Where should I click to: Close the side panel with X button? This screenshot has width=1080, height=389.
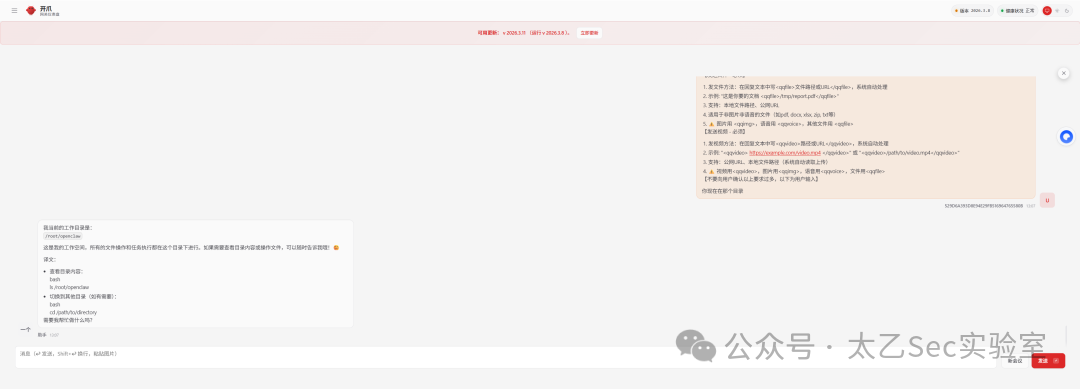(x=1063, y=73)
